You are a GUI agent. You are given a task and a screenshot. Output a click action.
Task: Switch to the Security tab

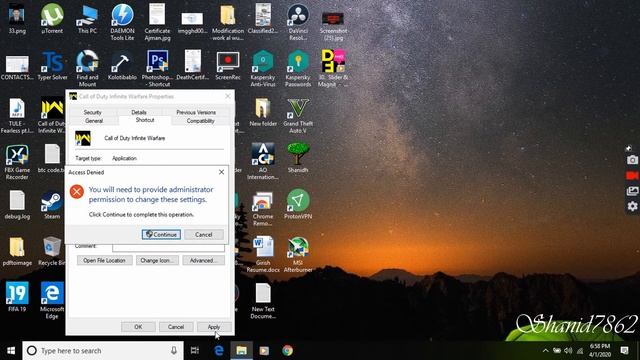(93, 112)
